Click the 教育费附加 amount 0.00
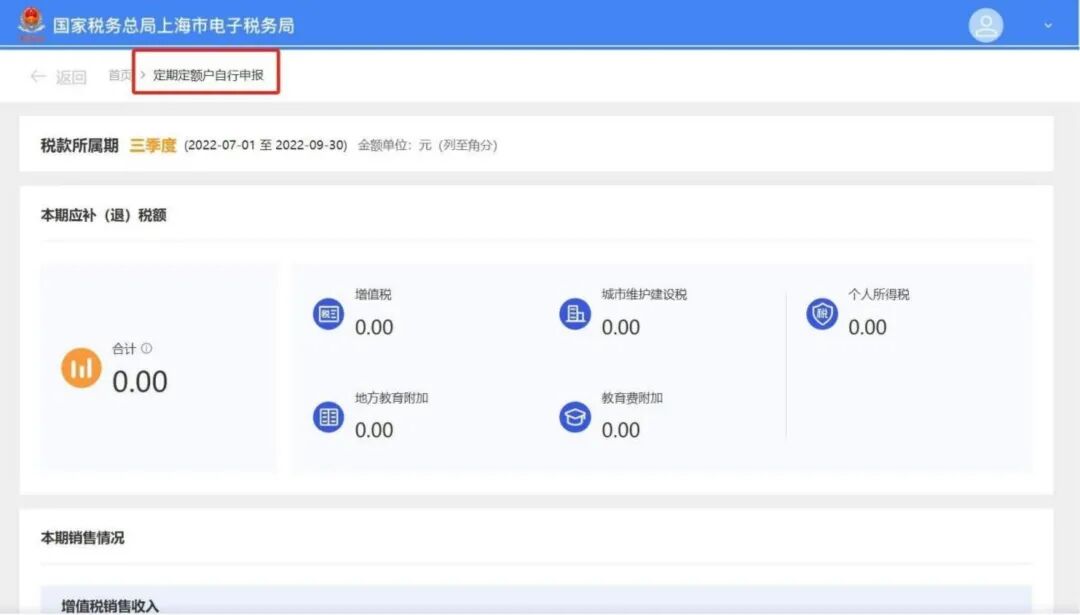The image size is (1080, 615). [621, 430]
